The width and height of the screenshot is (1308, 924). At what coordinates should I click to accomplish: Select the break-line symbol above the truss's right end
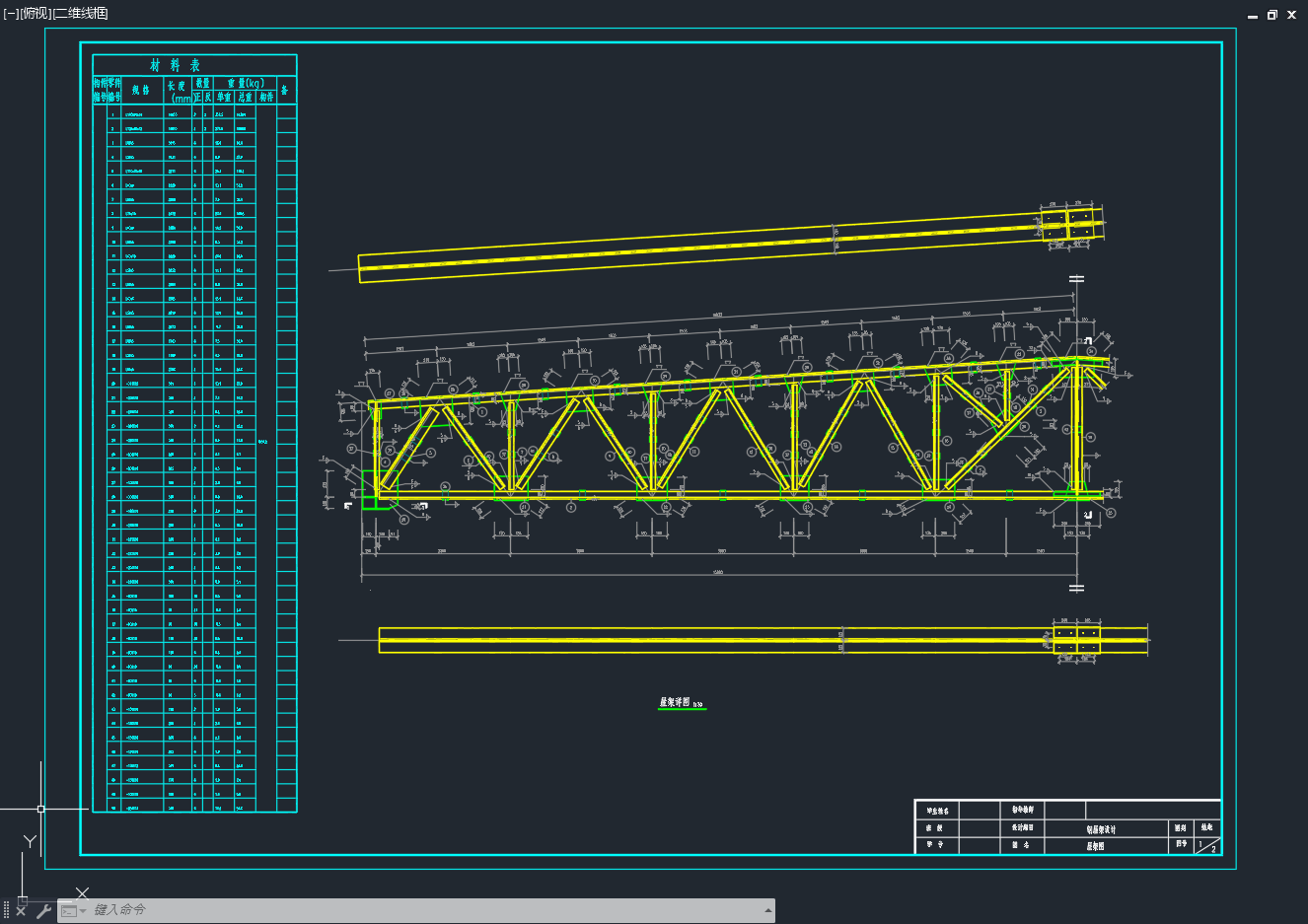coord(1076,279)
